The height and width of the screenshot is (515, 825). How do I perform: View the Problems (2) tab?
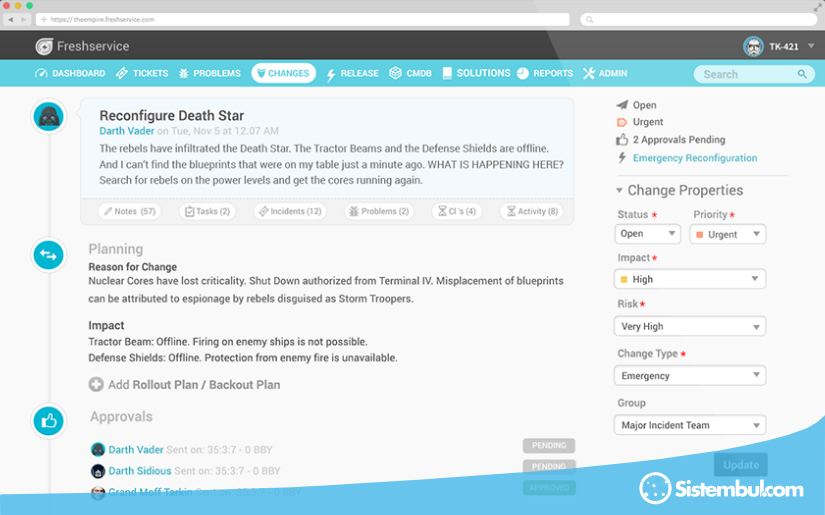[x=379, y=211]
